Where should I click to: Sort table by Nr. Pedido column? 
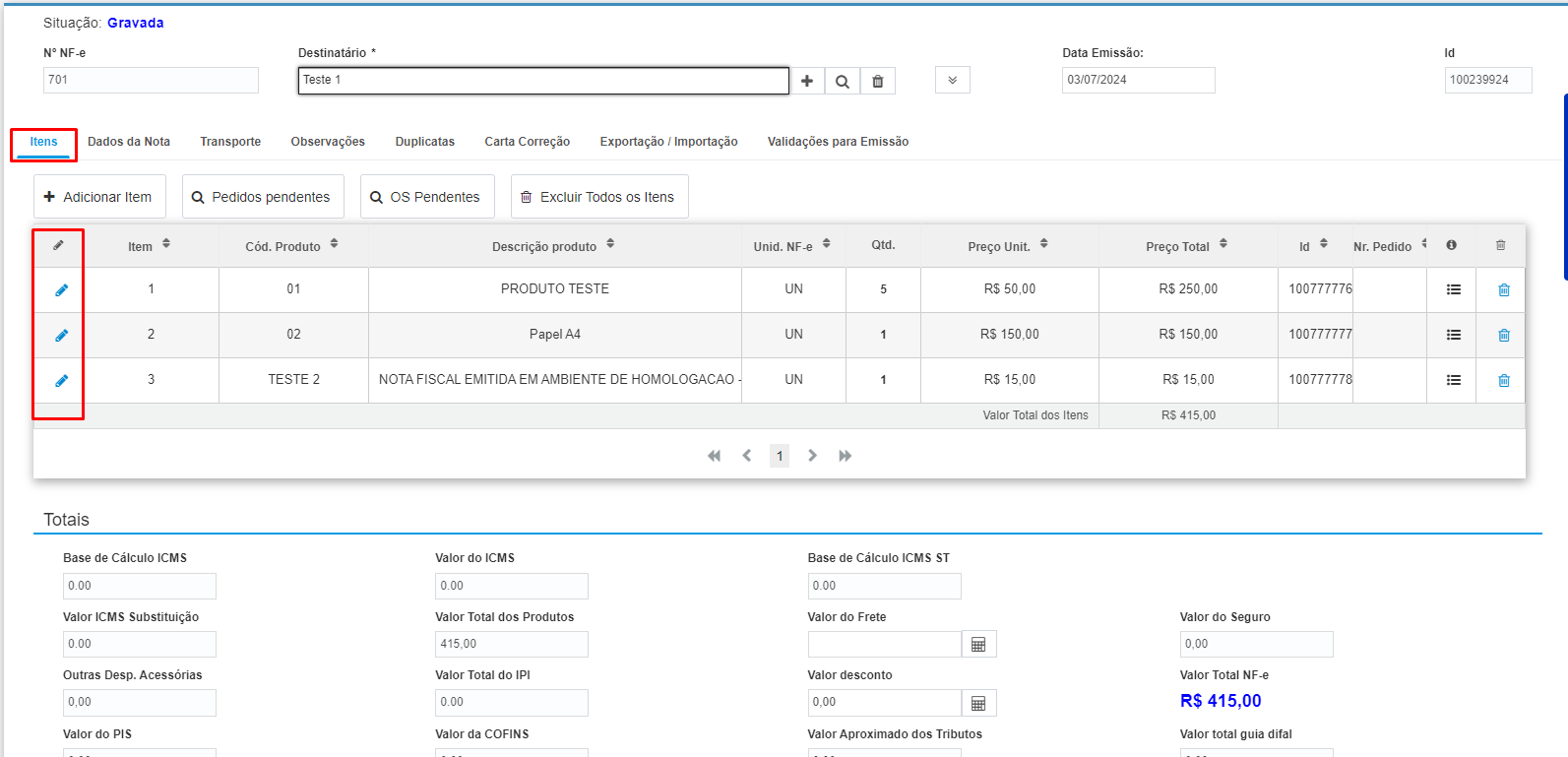click(1423, 243)
